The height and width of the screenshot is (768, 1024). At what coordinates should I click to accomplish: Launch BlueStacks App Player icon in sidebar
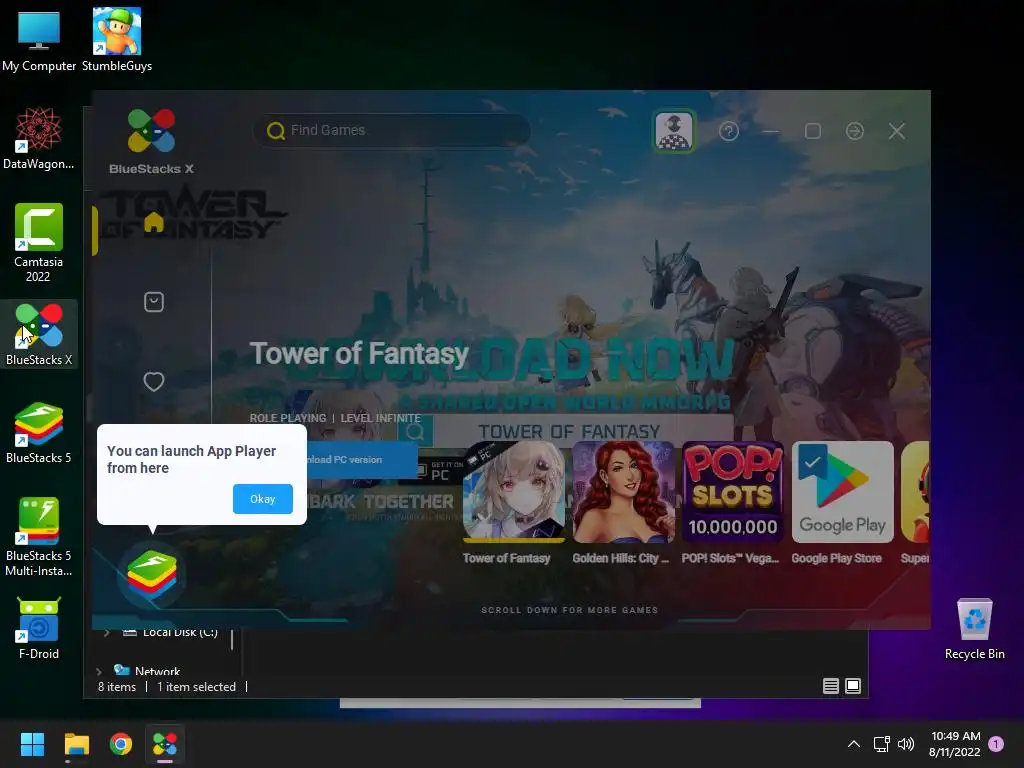coord(152,575)
